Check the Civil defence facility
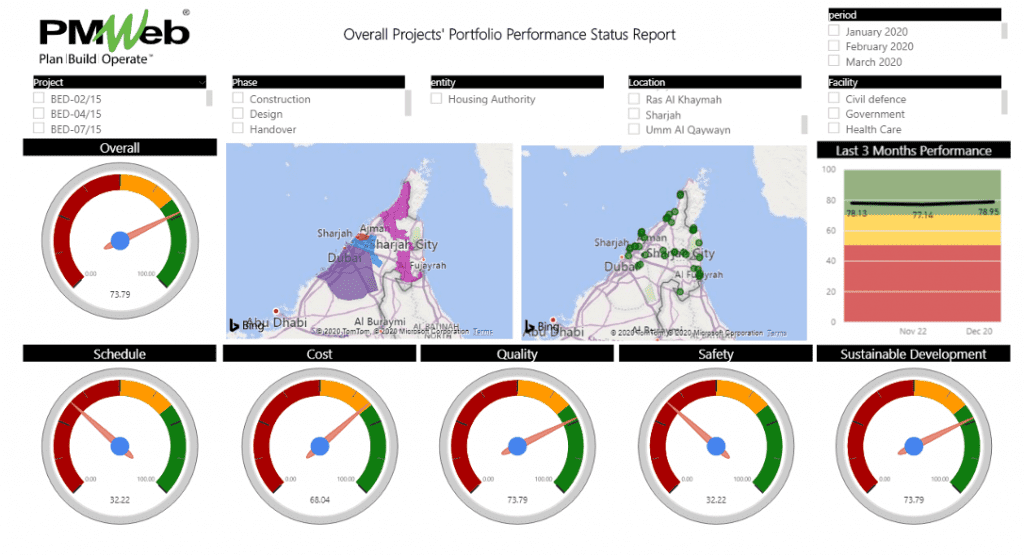The height and width of the screenshot is (557, 1024). point(833,98)
